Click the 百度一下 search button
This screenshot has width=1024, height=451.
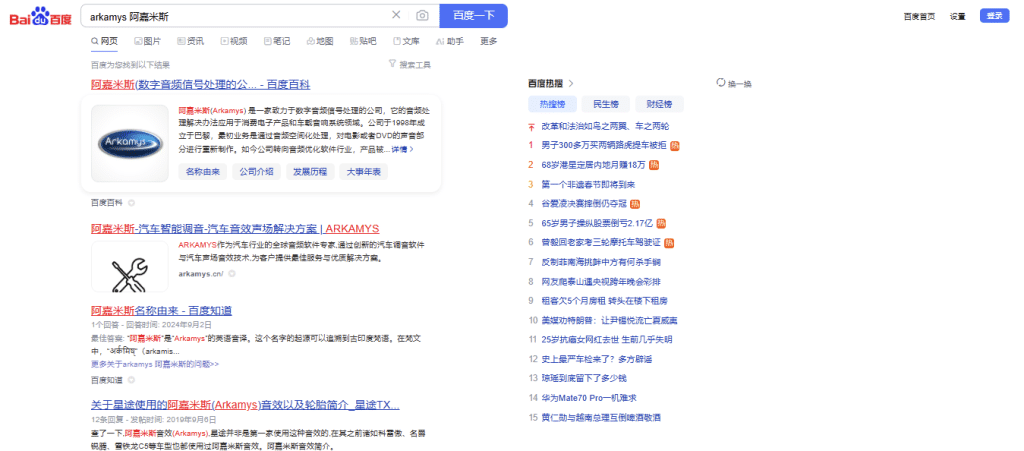point(473,16)
